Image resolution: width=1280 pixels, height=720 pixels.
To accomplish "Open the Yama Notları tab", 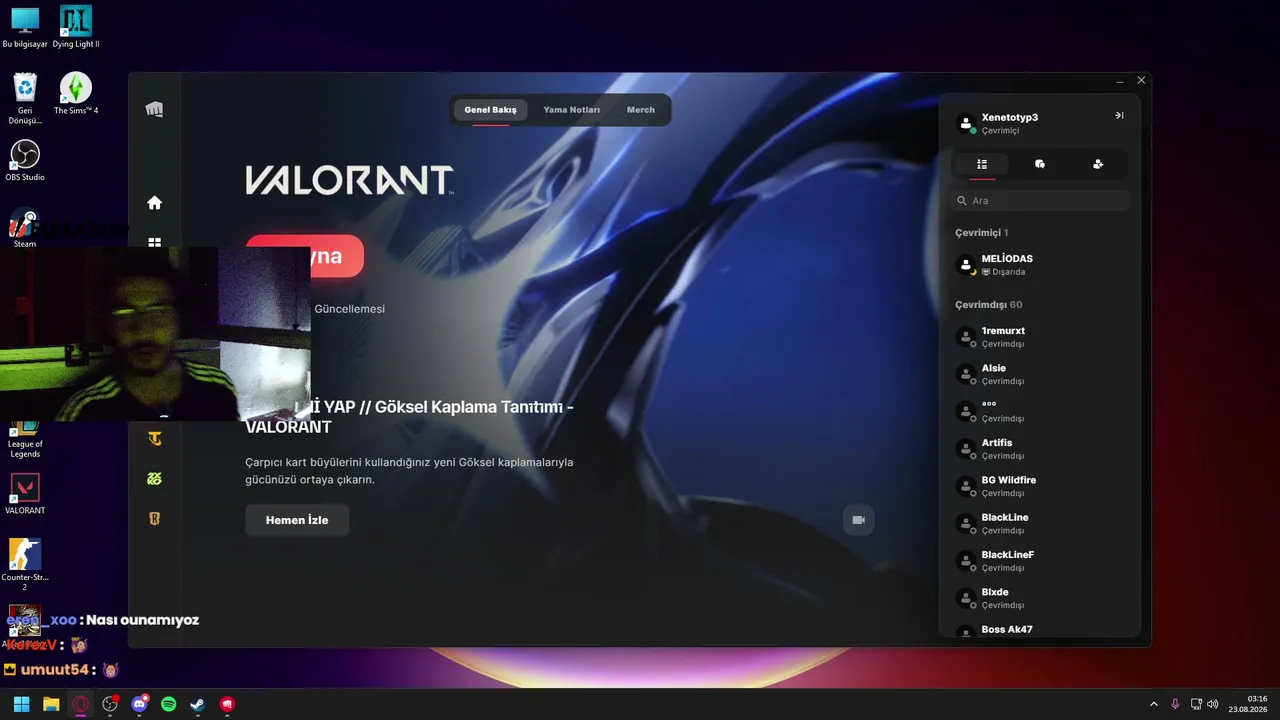I will (571, 110).
